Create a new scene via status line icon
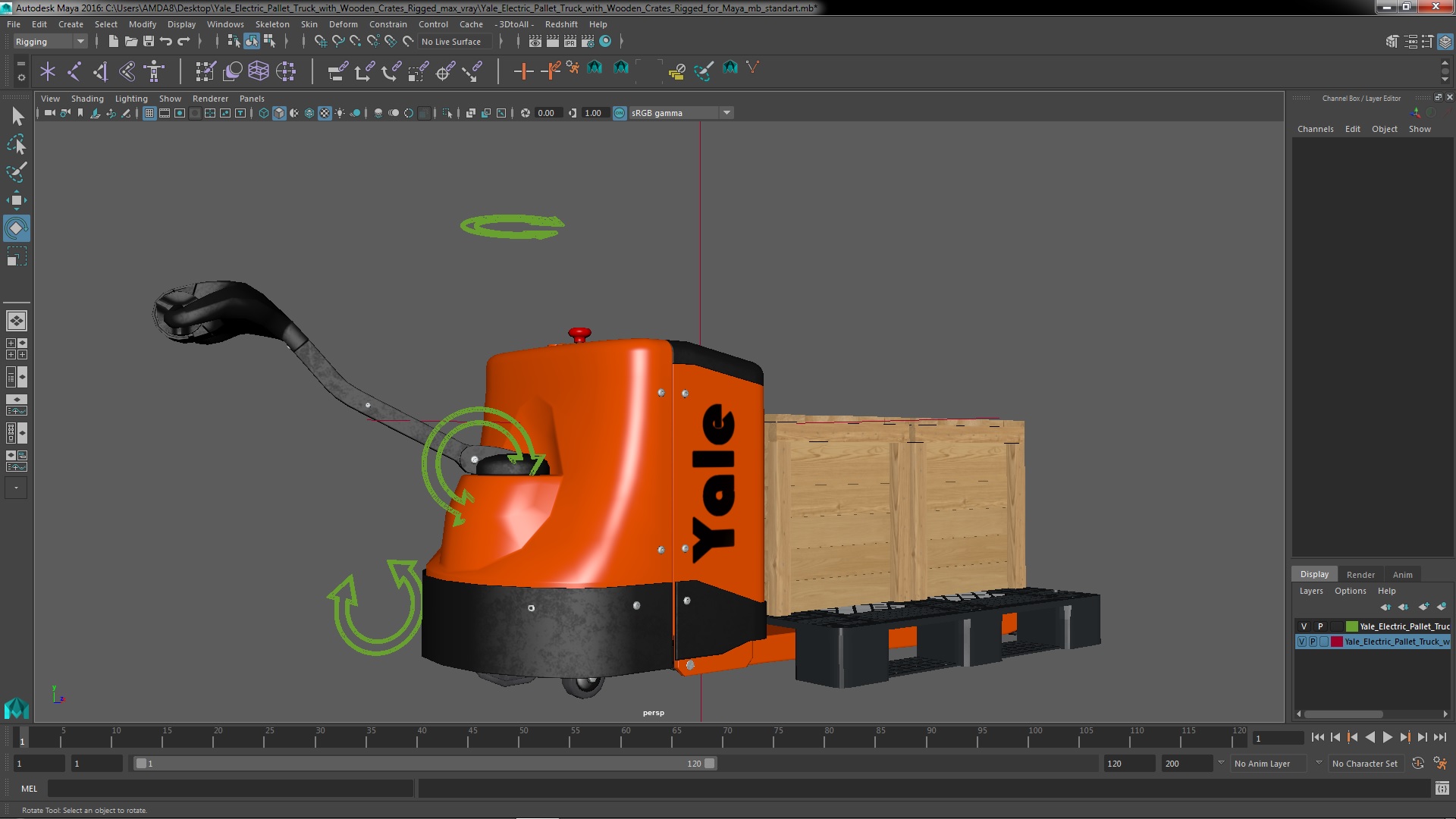1456x819 pixels. pos(113,42)
